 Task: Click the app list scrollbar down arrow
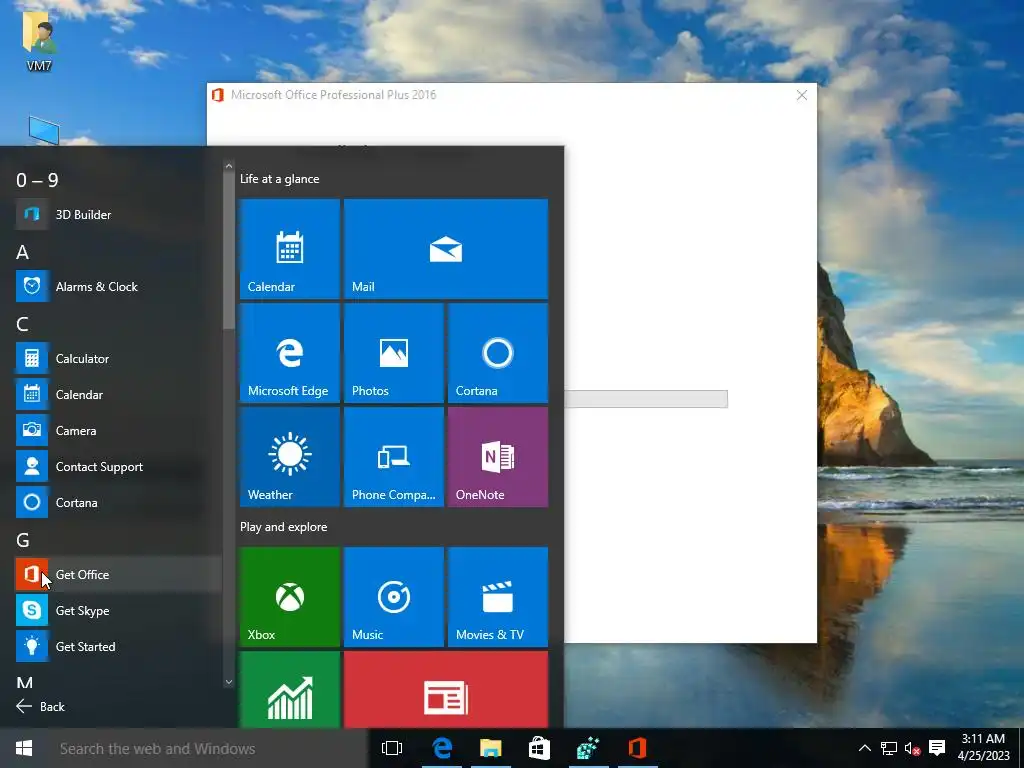229,682
